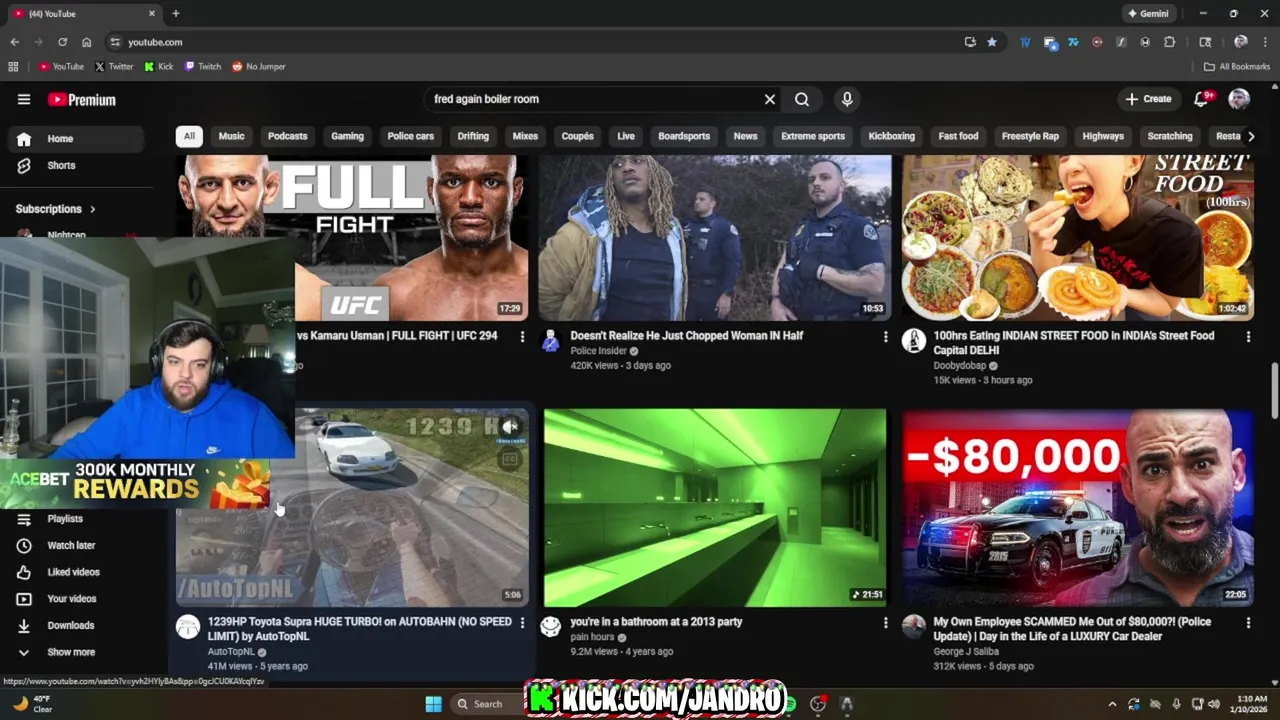Open more options for the Toyota Supra video

click(522, 623)
